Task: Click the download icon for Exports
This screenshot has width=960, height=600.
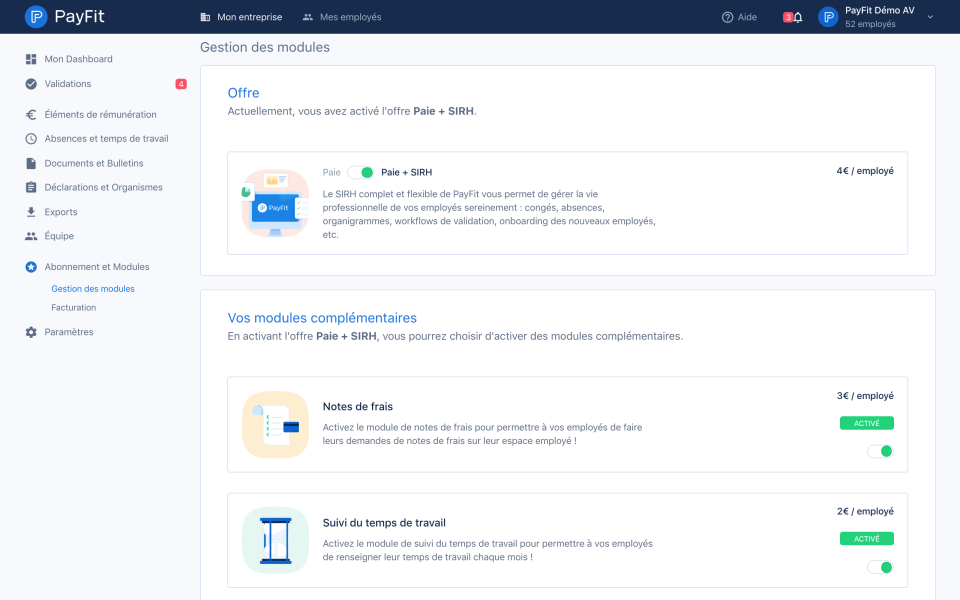Action: (x=31, y=212)
